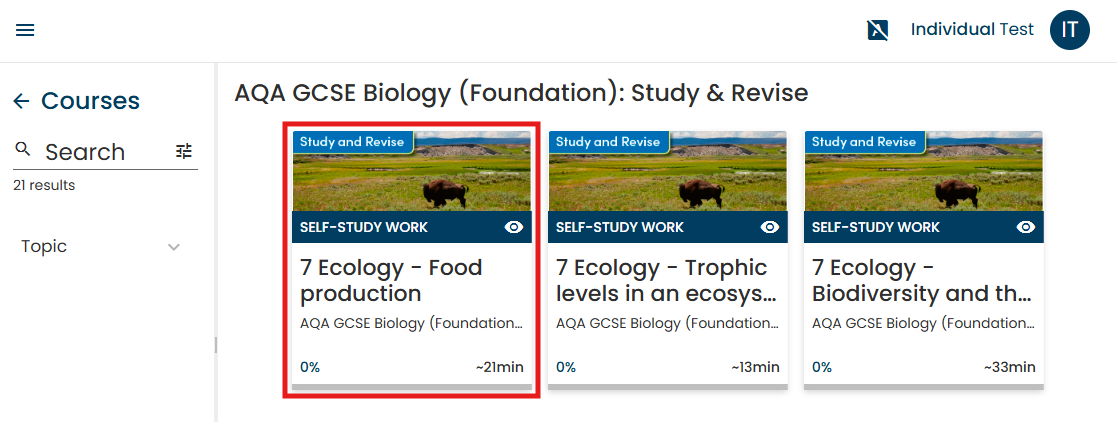This screenshot has height=422, width=1117.
Task: Click the magnifier search icon
Action: point(23,151)
